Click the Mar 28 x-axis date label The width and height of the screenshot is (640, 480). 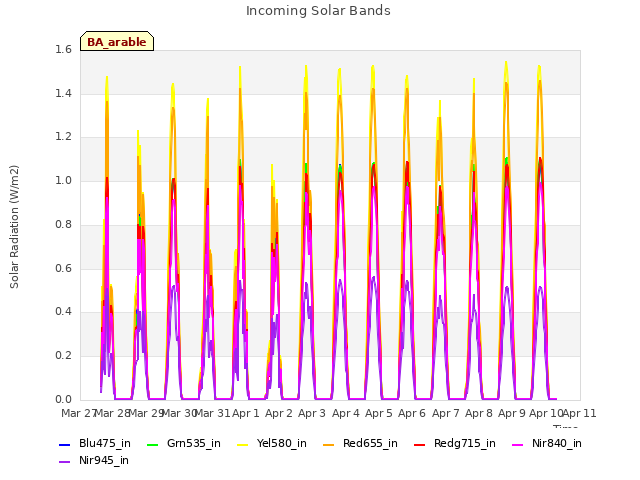(x=113, y=413)
